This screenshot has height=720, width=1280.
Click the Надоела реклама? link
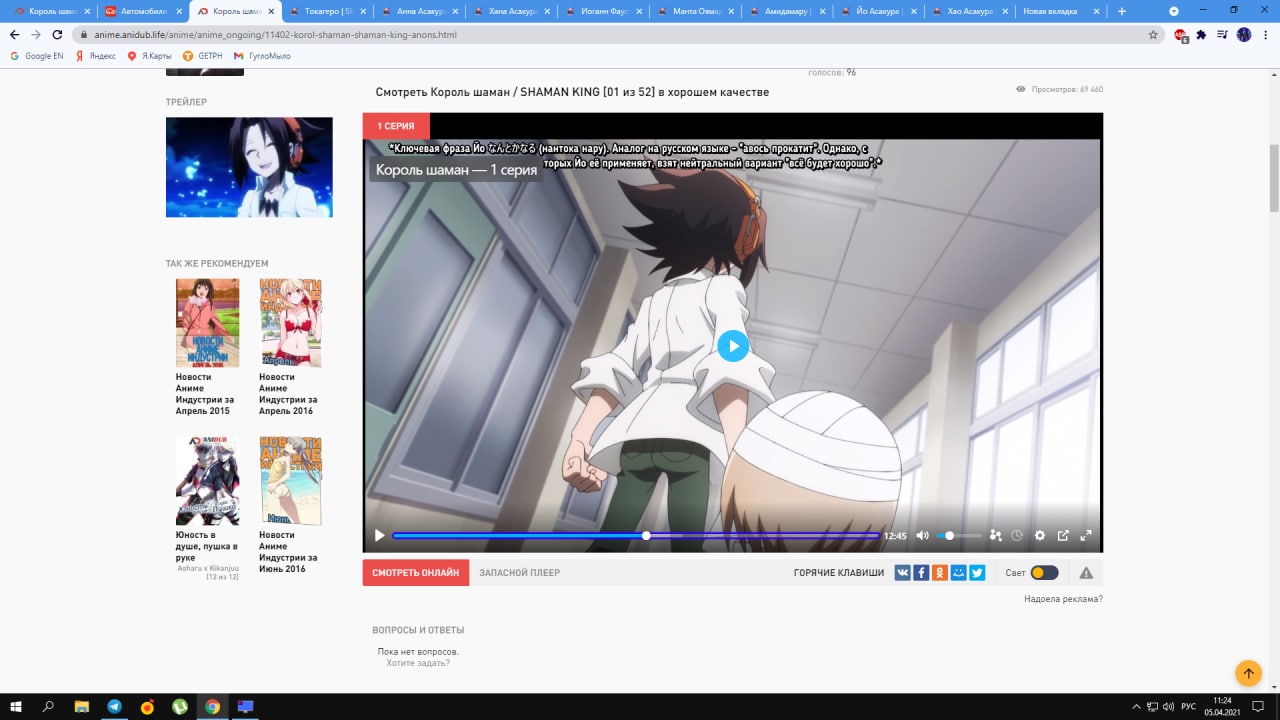coord(1063,599)
